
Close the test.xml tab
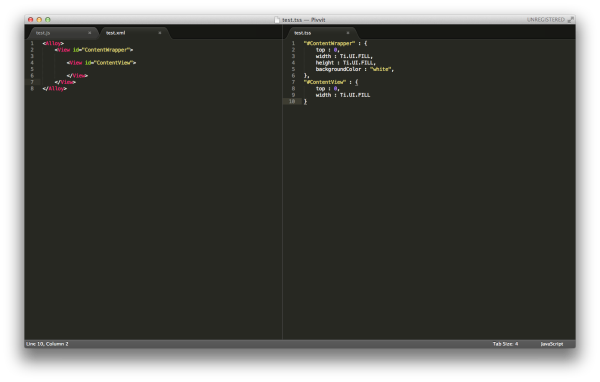coord(160,33)
